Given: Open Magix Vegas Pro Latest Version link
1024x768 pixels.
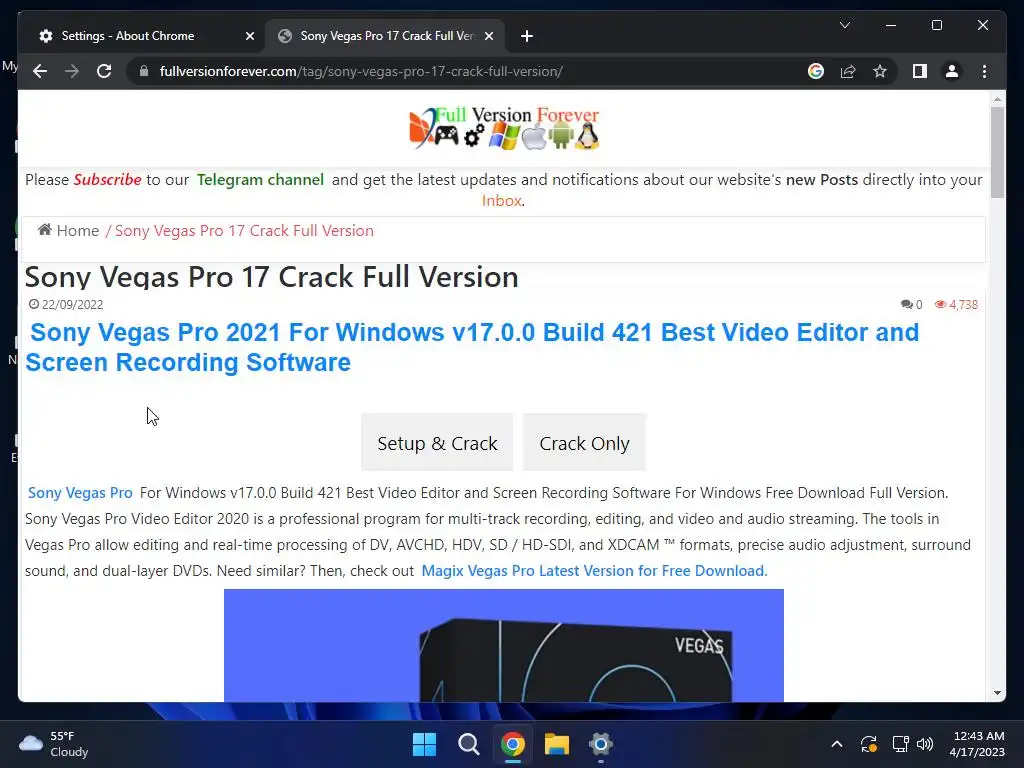Looking at the screenshot, I should [x=594, y=570].
